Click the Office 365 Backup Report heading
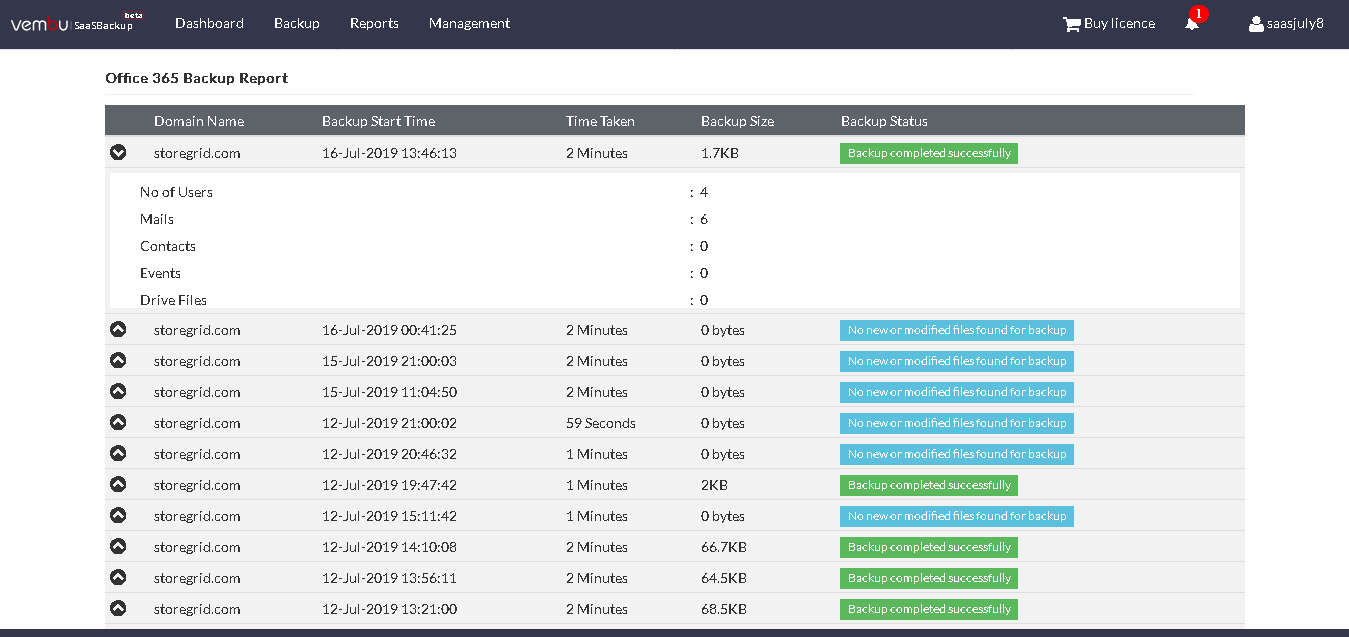1349x637 pixels. click(x=197, y=78)
